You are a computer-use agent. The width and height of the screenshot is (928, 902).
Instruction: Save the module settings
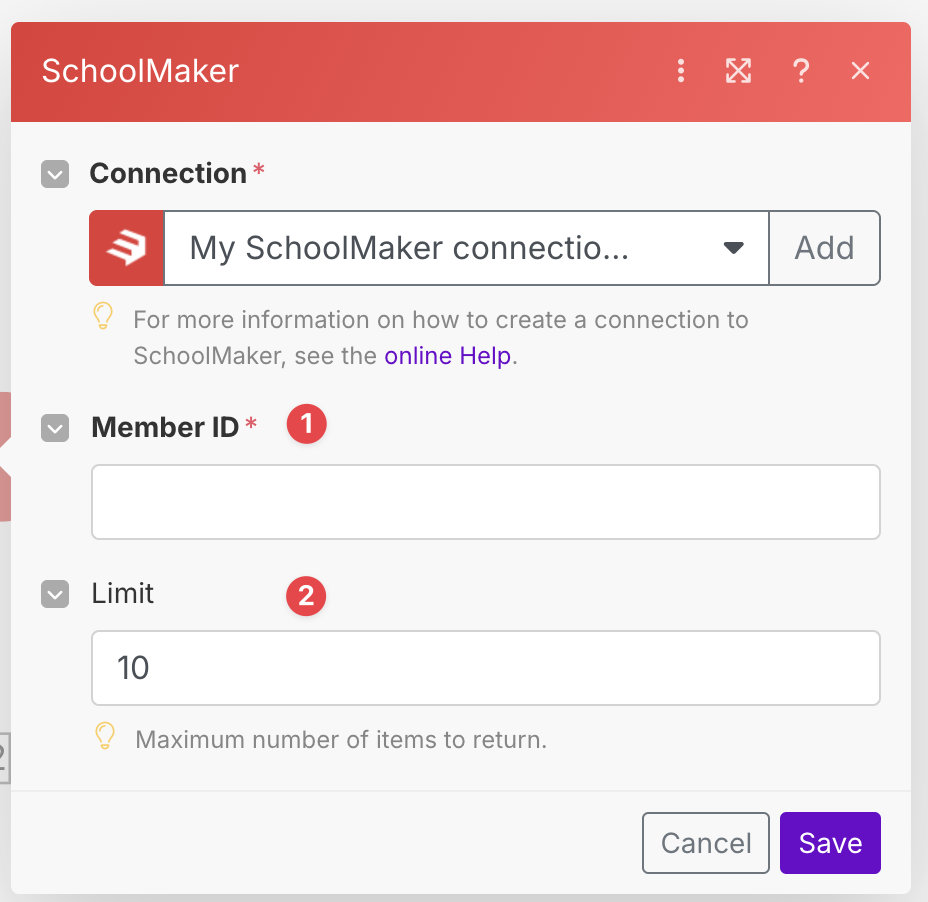pos(830,843)
